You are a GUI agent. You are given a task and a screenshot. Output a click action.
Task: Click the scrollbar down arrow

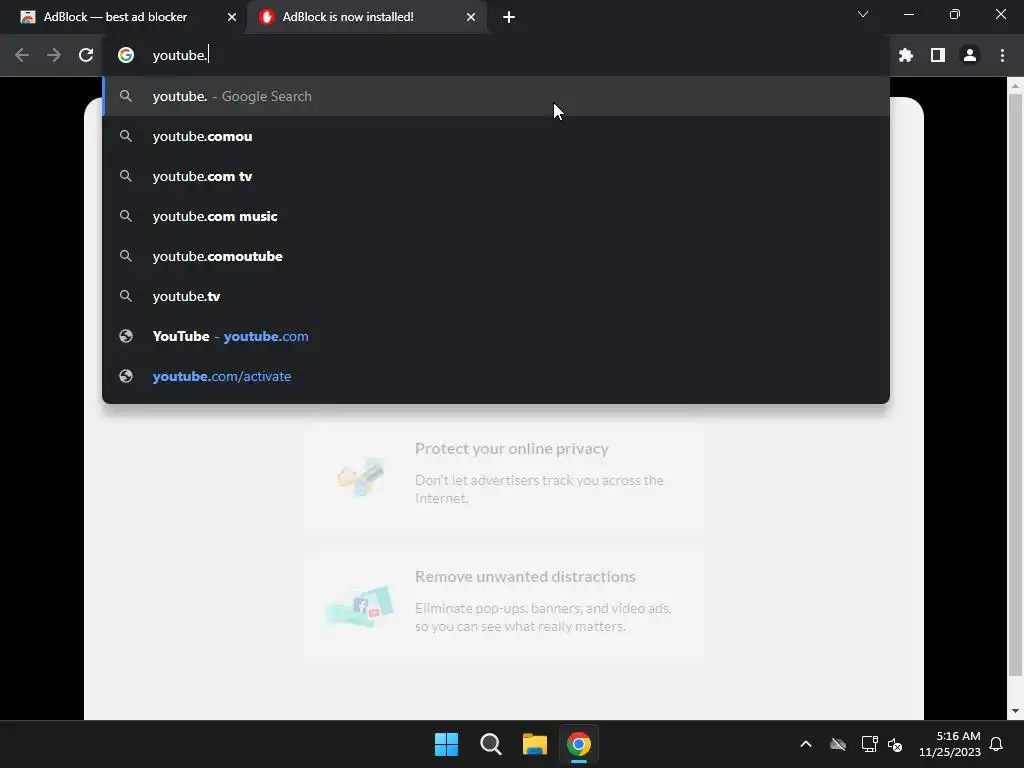click(1015, 711)
